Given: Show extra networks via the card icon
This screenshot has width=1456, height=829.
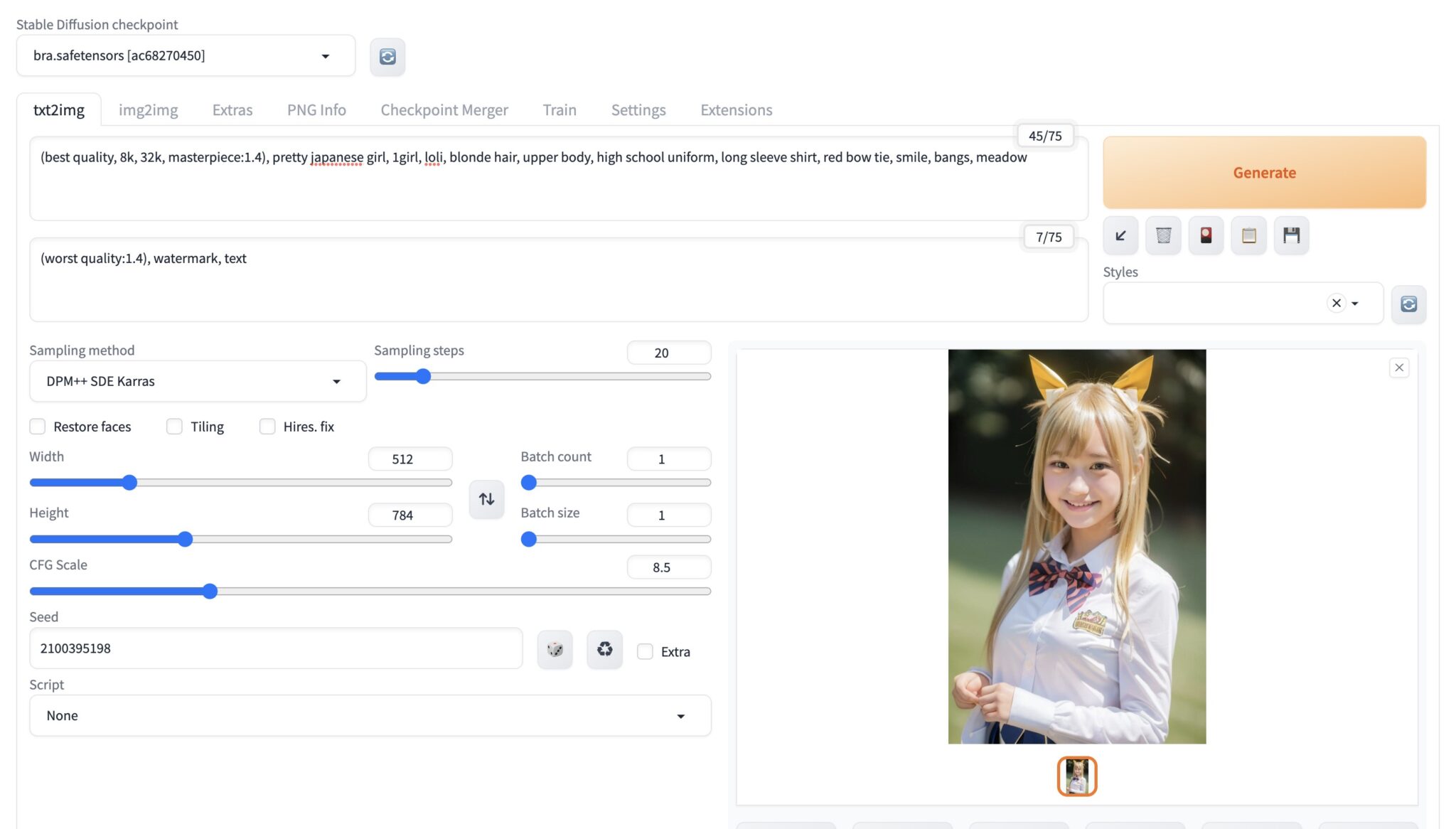Looking at the screenshot, I should point(1206,235).
